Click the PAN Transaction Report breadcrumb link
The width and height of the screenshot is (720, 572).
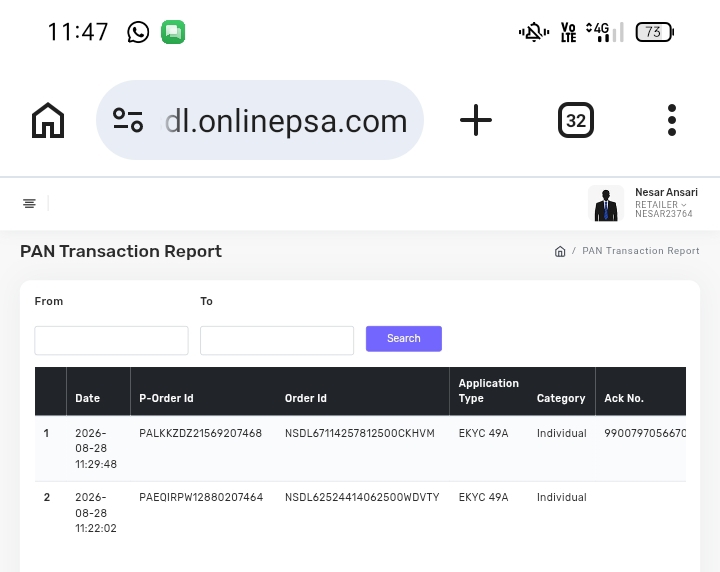tap(641, 251)
